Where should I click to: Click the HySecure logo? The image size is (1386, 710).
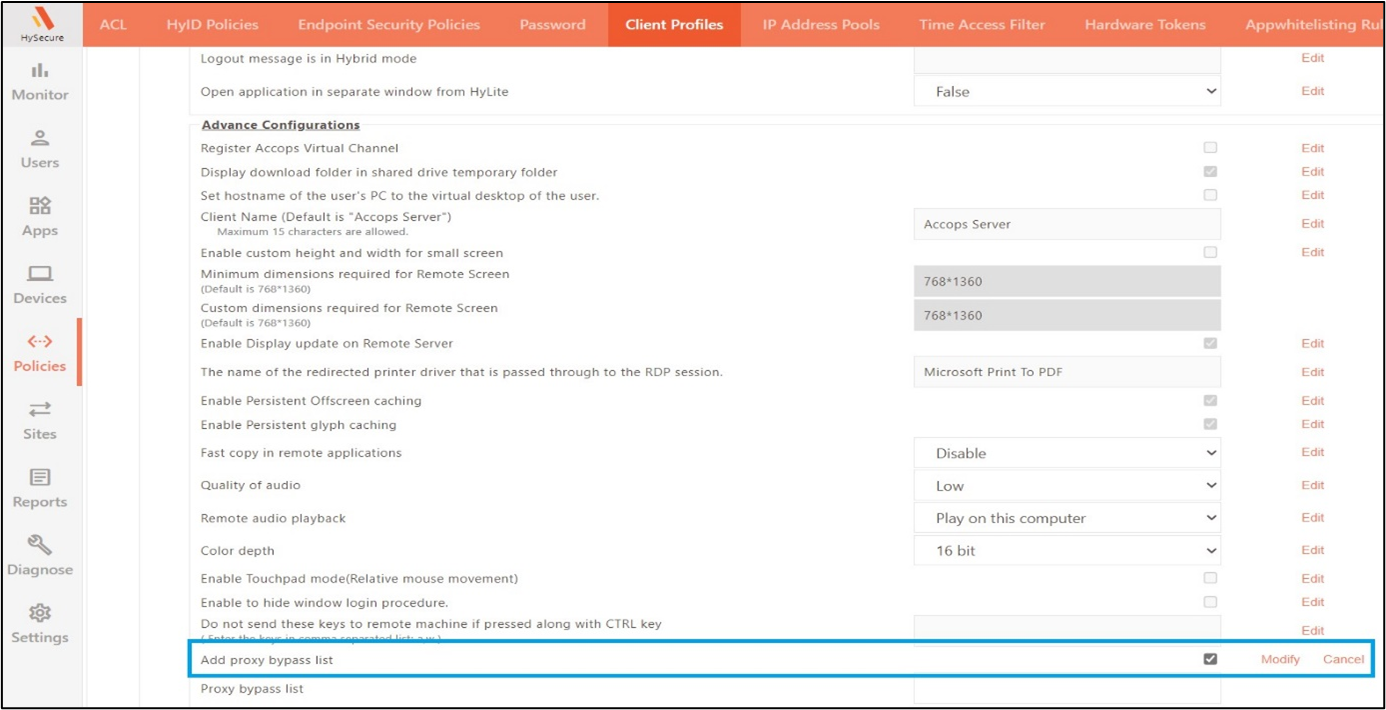click(x=40, y=24)
